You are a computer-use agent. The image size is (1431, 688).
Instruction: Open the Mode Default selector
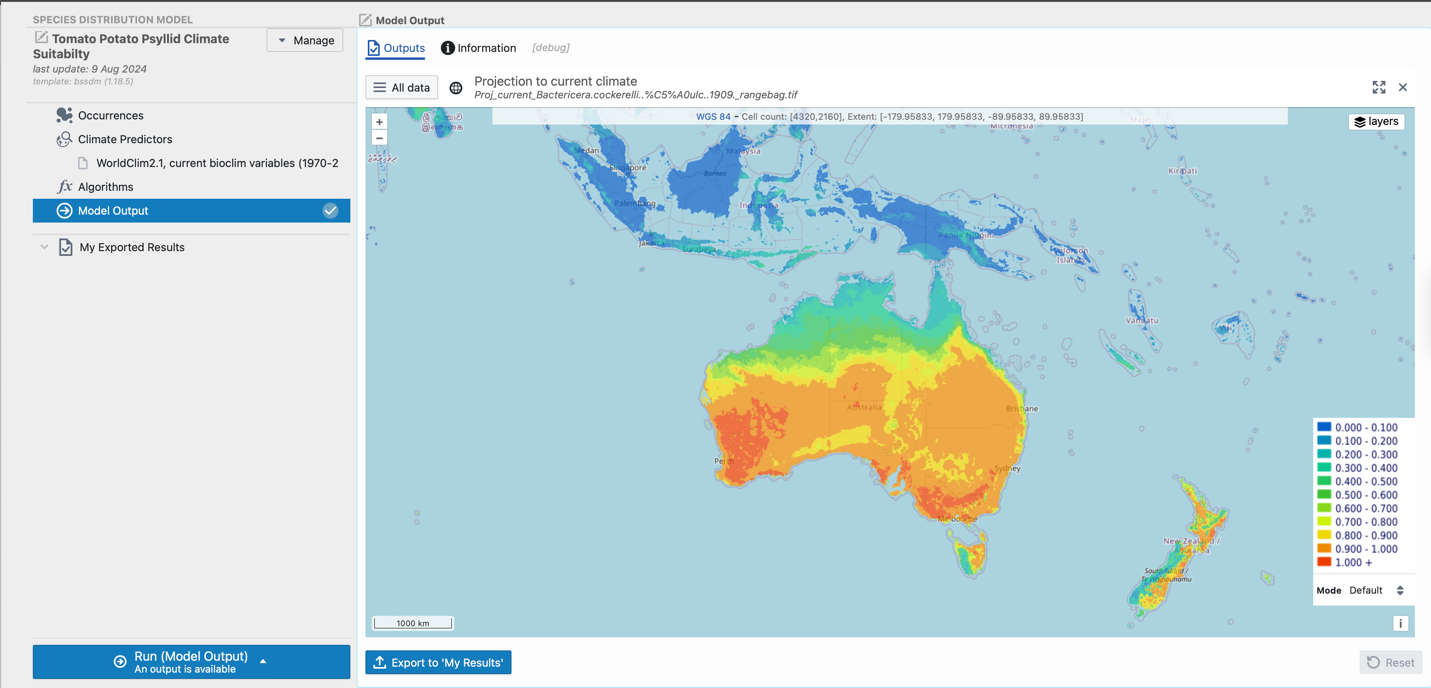click(x=1376, y=590)
